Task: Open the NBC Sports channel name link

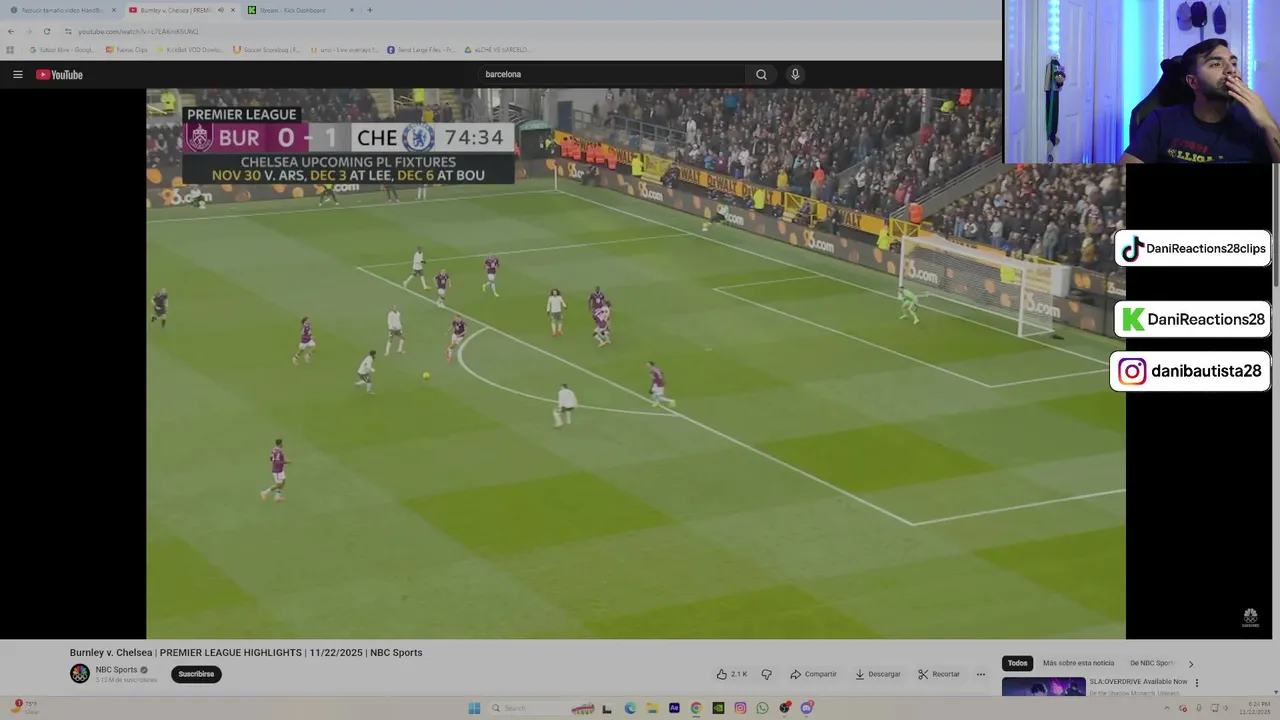Action: (116, 670)
